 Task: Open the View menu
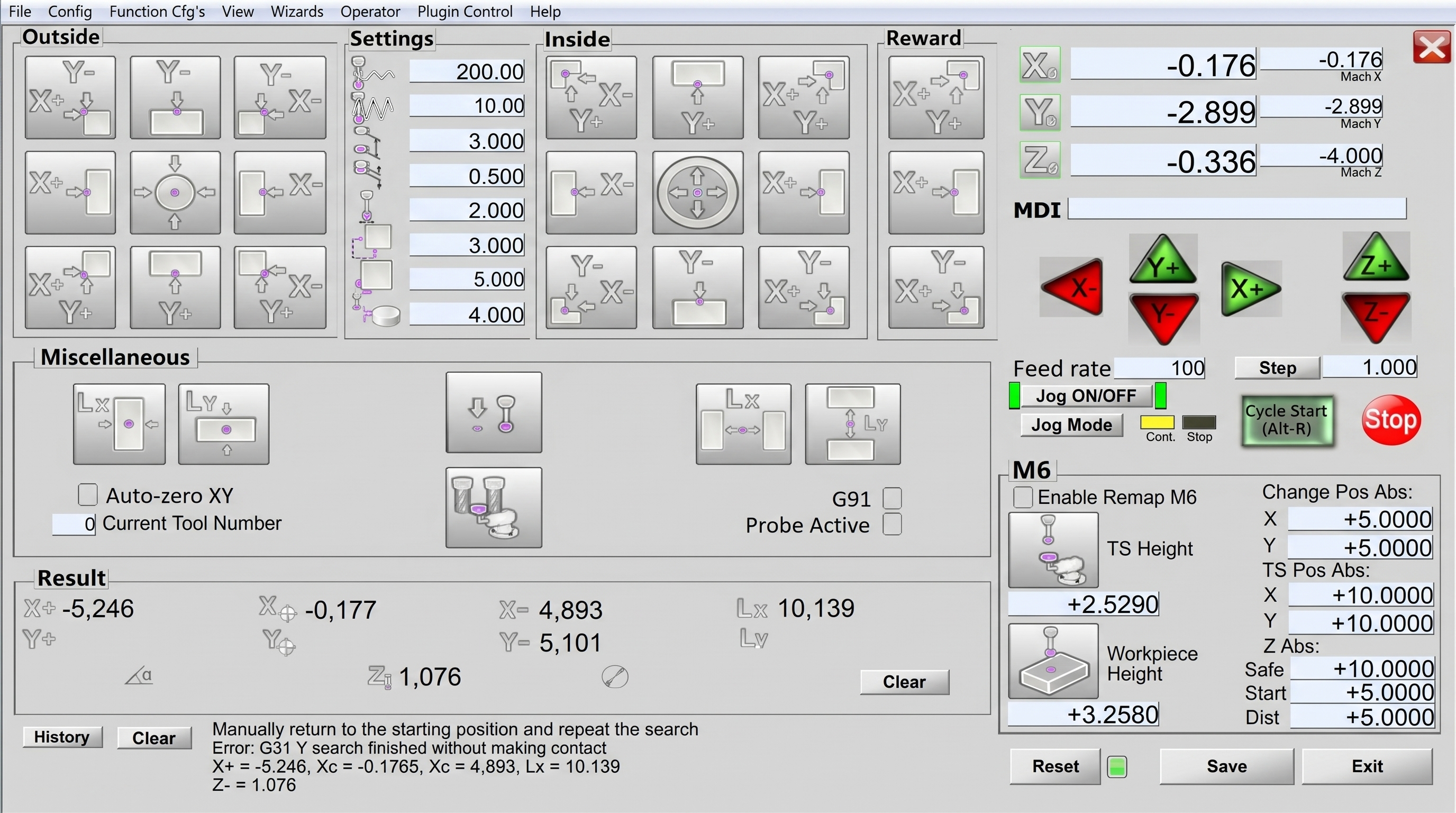point(238,11)
